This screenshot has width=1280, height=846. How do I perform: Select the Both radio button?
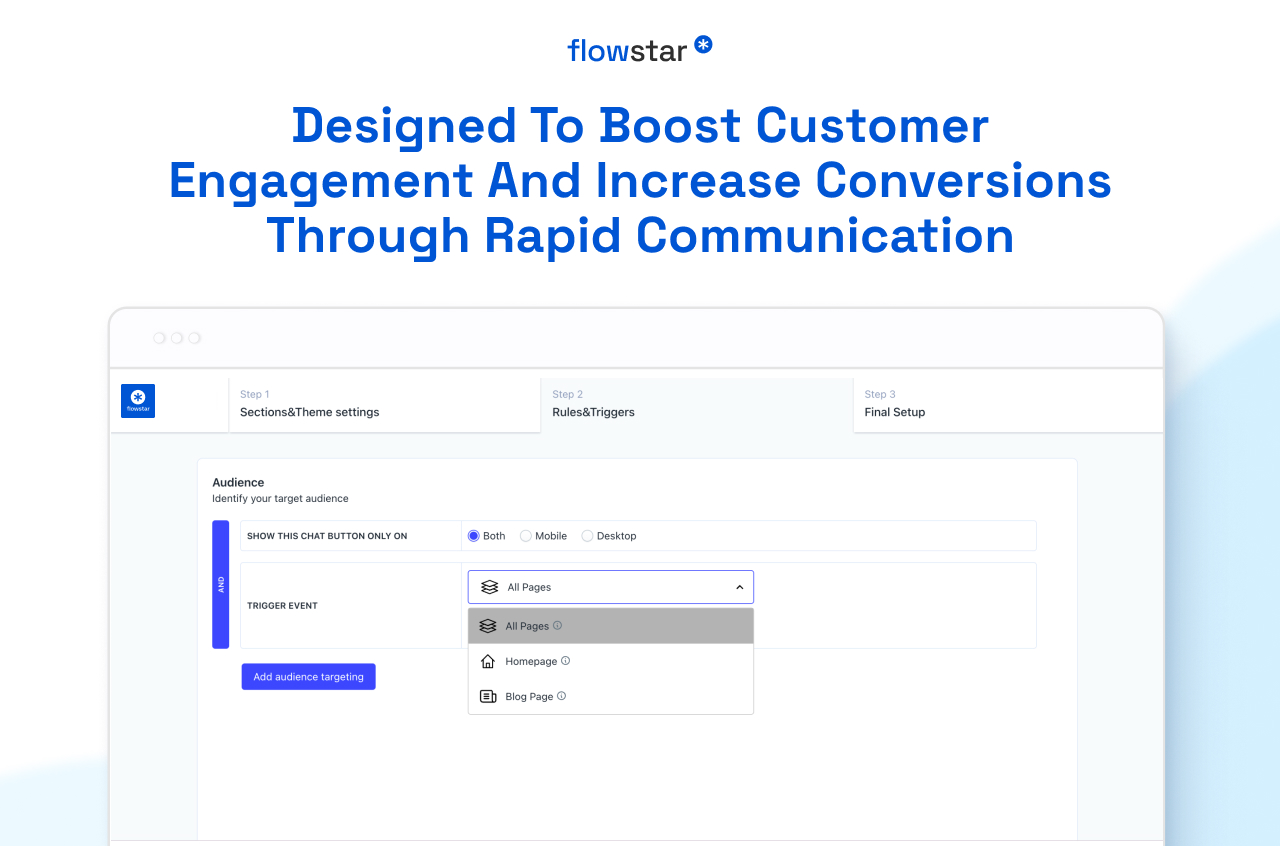[474, 536]
